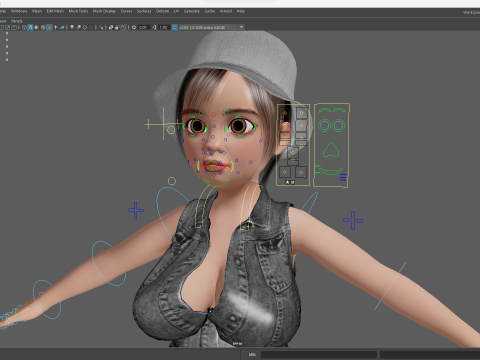Select the green eyebrows control in face panel

click(332, 110)
